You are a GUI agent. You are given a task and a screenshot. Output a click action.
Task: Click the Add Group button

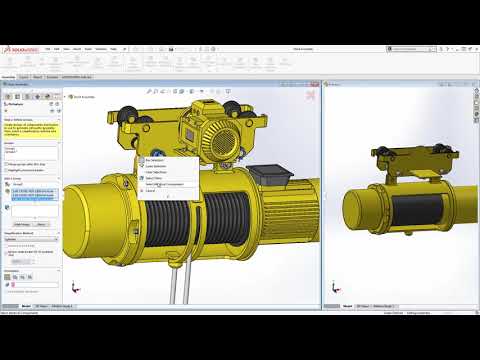coord(22,224)
